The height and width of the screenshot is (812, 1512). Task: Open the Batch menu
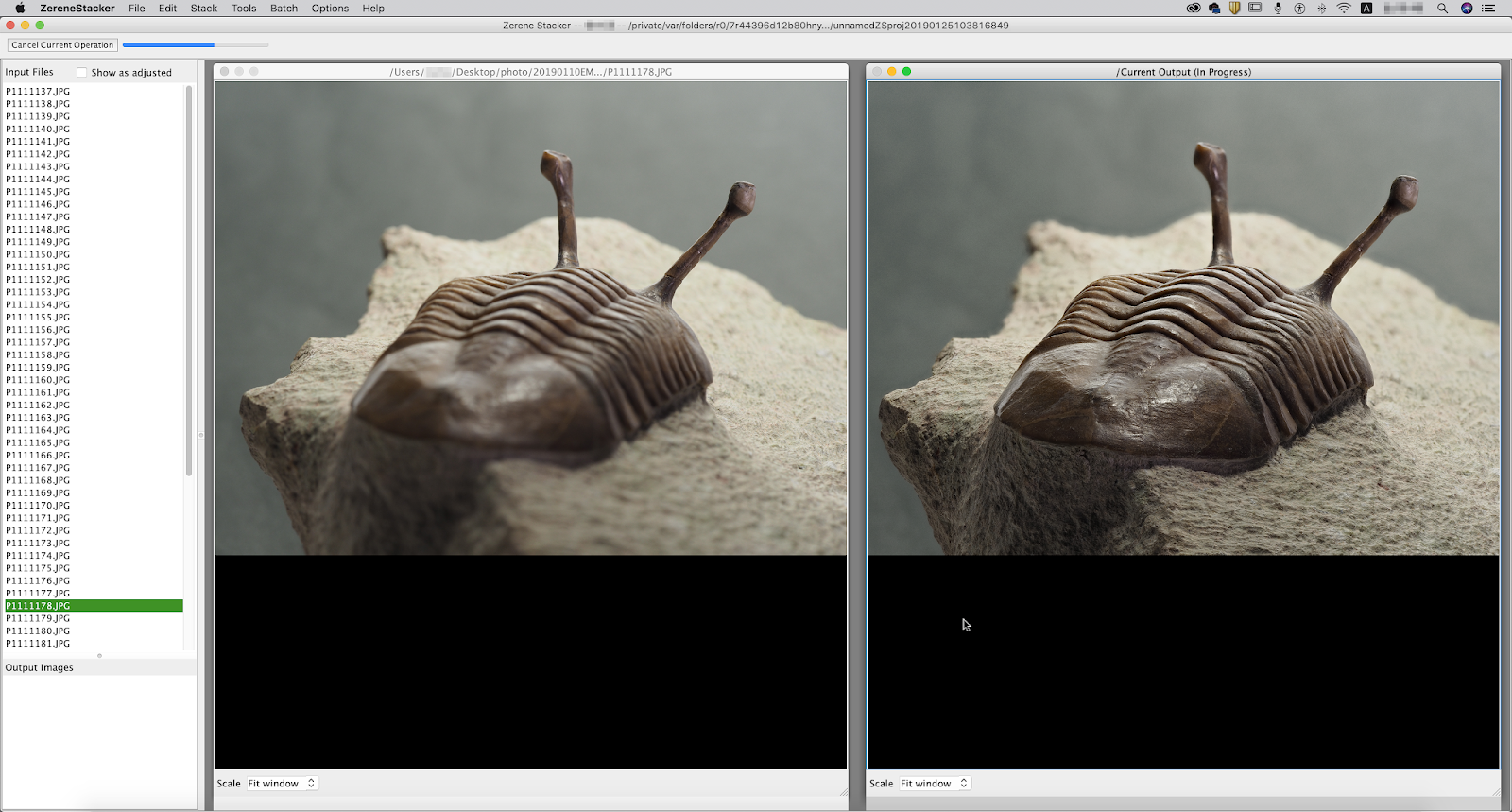283,9
